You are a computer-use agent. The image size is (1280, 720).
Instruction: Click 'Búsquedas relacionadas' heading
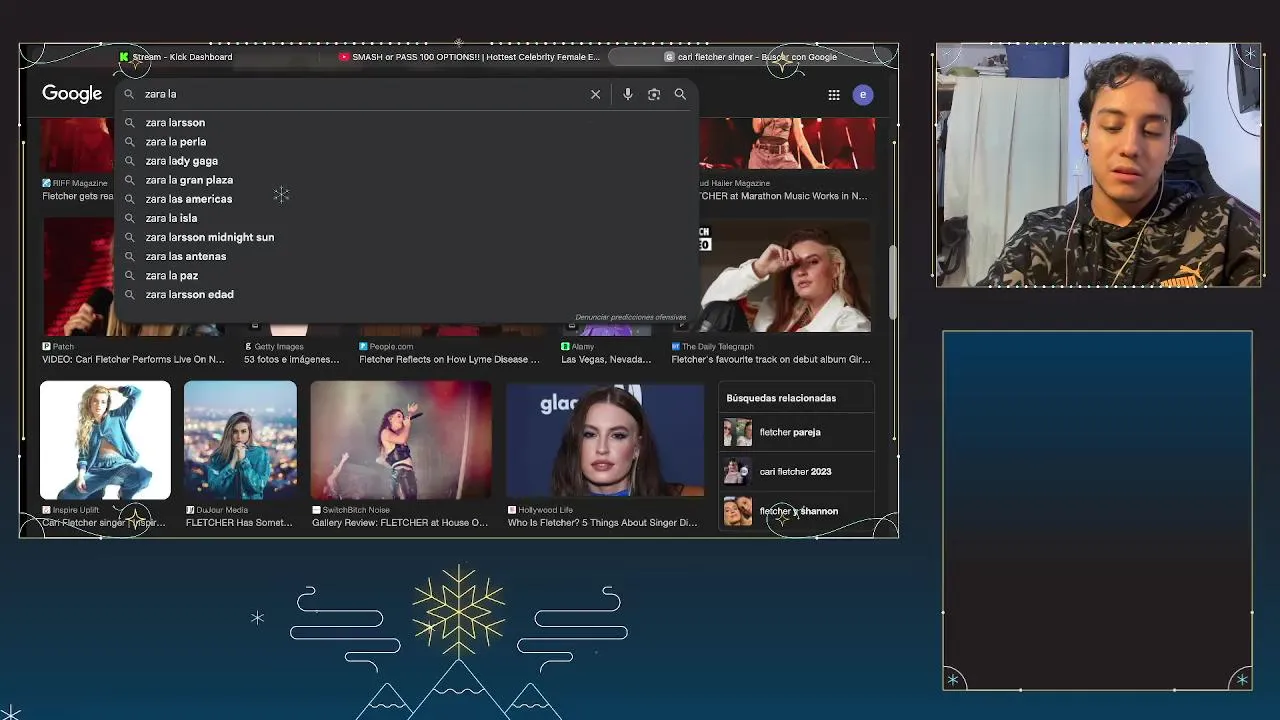click(x=781, y=398)
